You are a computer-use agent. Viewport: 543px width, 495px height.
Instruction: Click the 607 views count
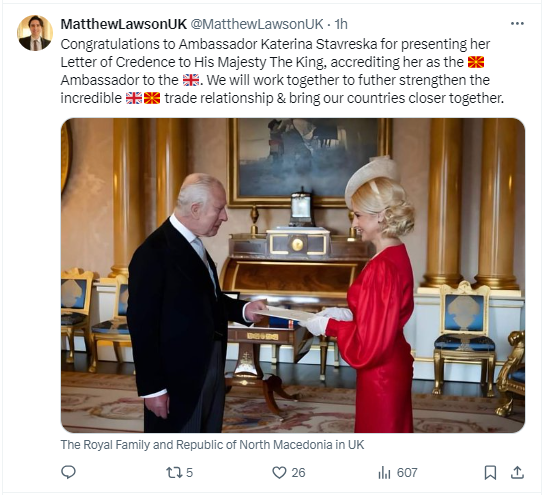[x=407, y=472]
